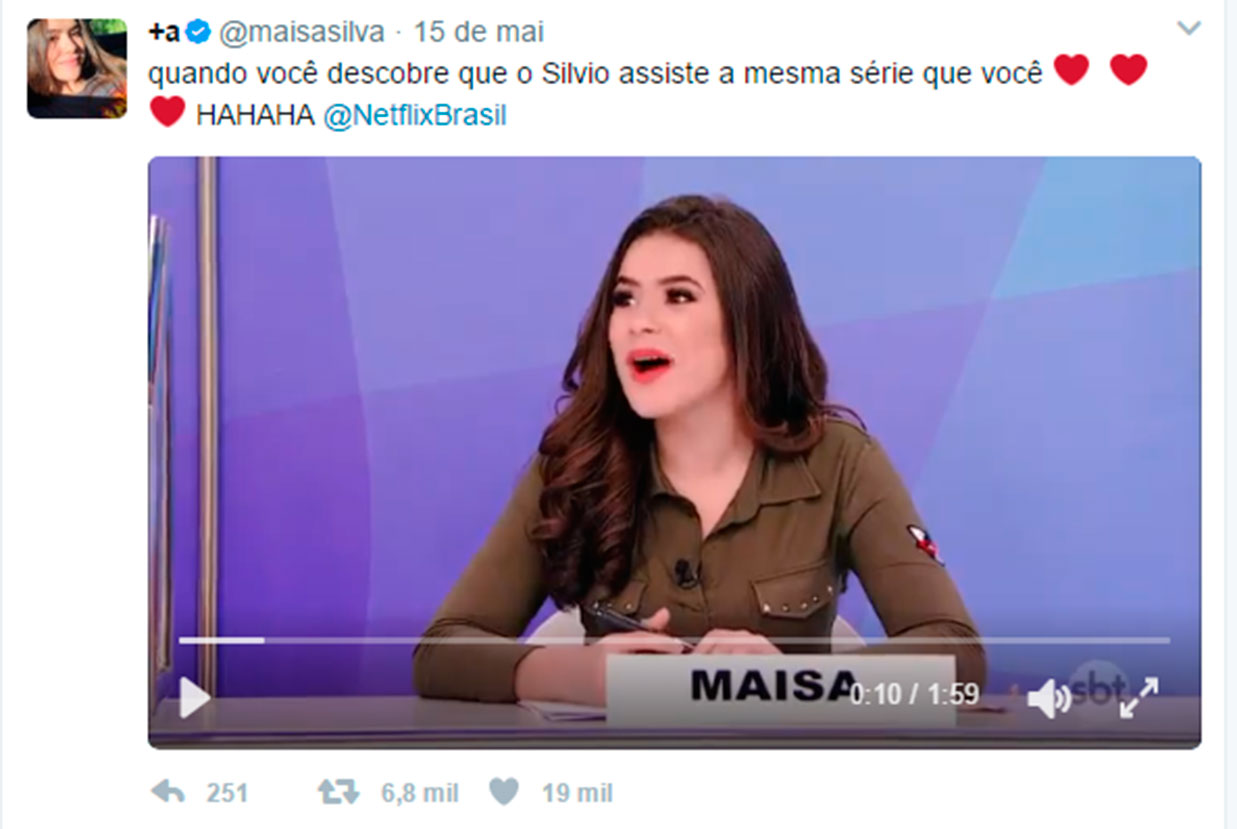Like the tweet with the heart icon
The height and width of the screenshot is (829, 1237).
[x=504, y=793]
